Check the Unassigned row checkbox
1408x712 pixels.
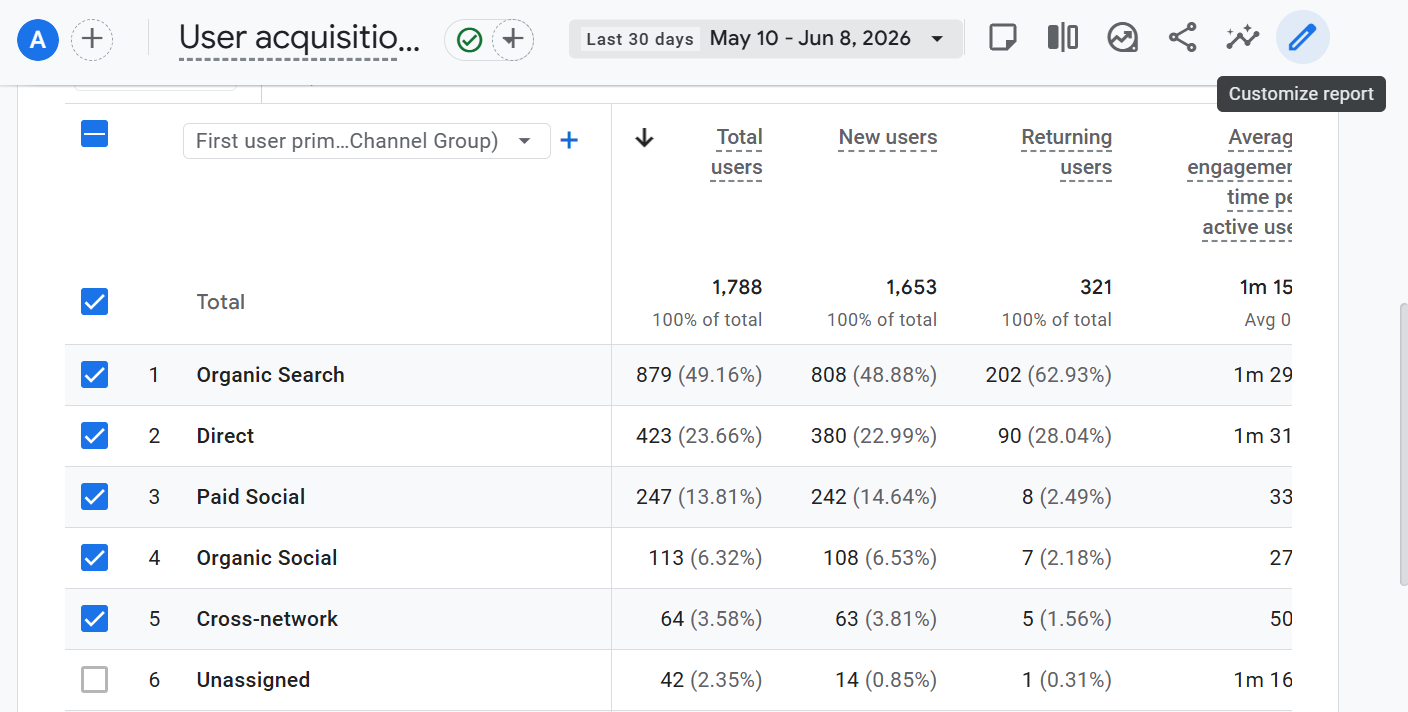(94, 679)
